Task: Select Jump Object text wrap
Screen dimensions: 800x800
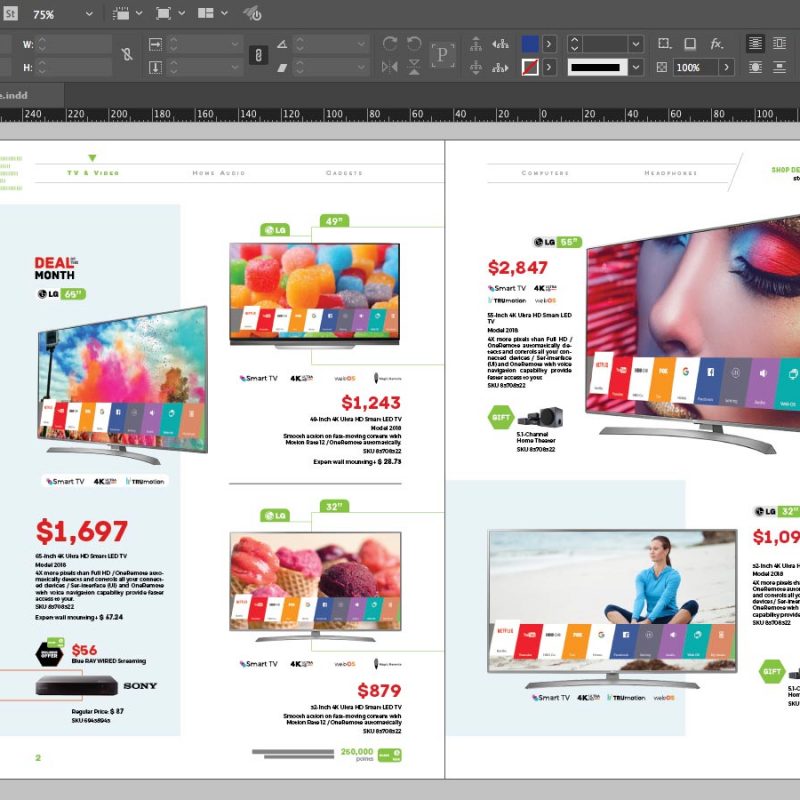Action: coord(780,67)
